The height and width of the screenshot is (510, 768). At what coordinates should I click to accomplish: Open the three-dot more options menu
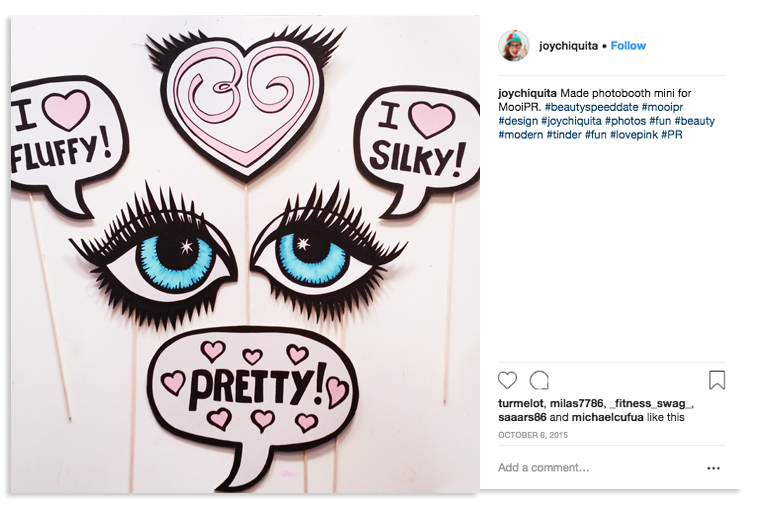[713, 468]
